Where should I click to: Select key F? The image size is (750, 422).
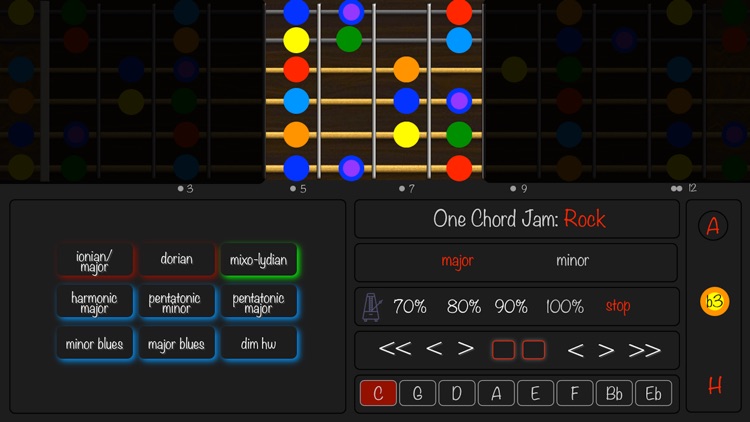[x=574, y=393]
